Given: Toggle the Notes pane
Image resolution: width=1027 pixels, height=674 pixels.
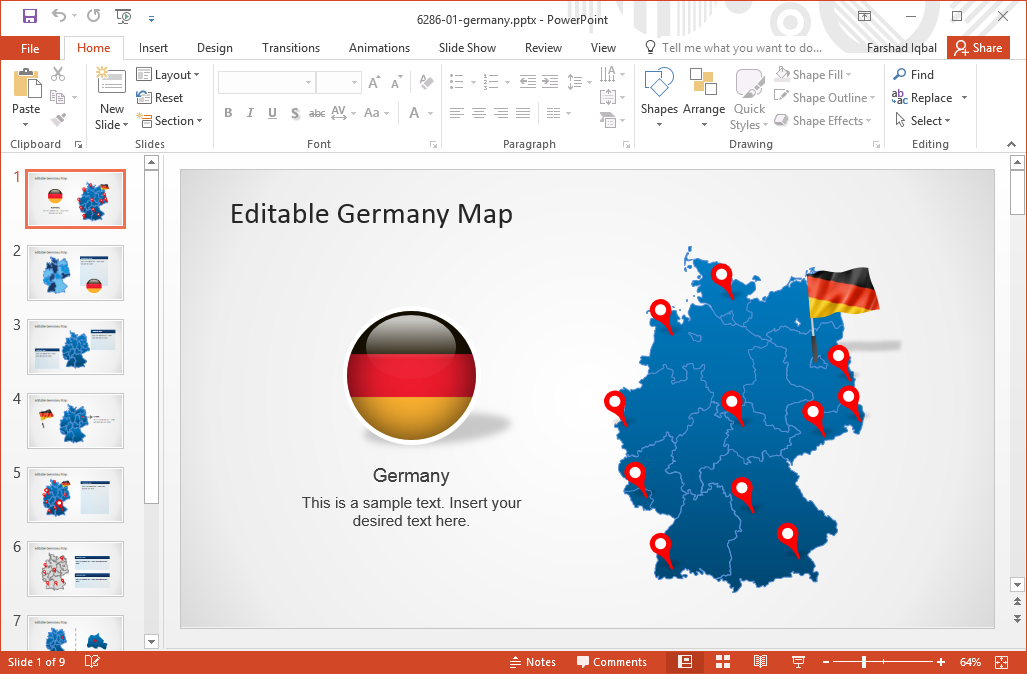Looking at the screenshot, I should (x=532, y=662).
